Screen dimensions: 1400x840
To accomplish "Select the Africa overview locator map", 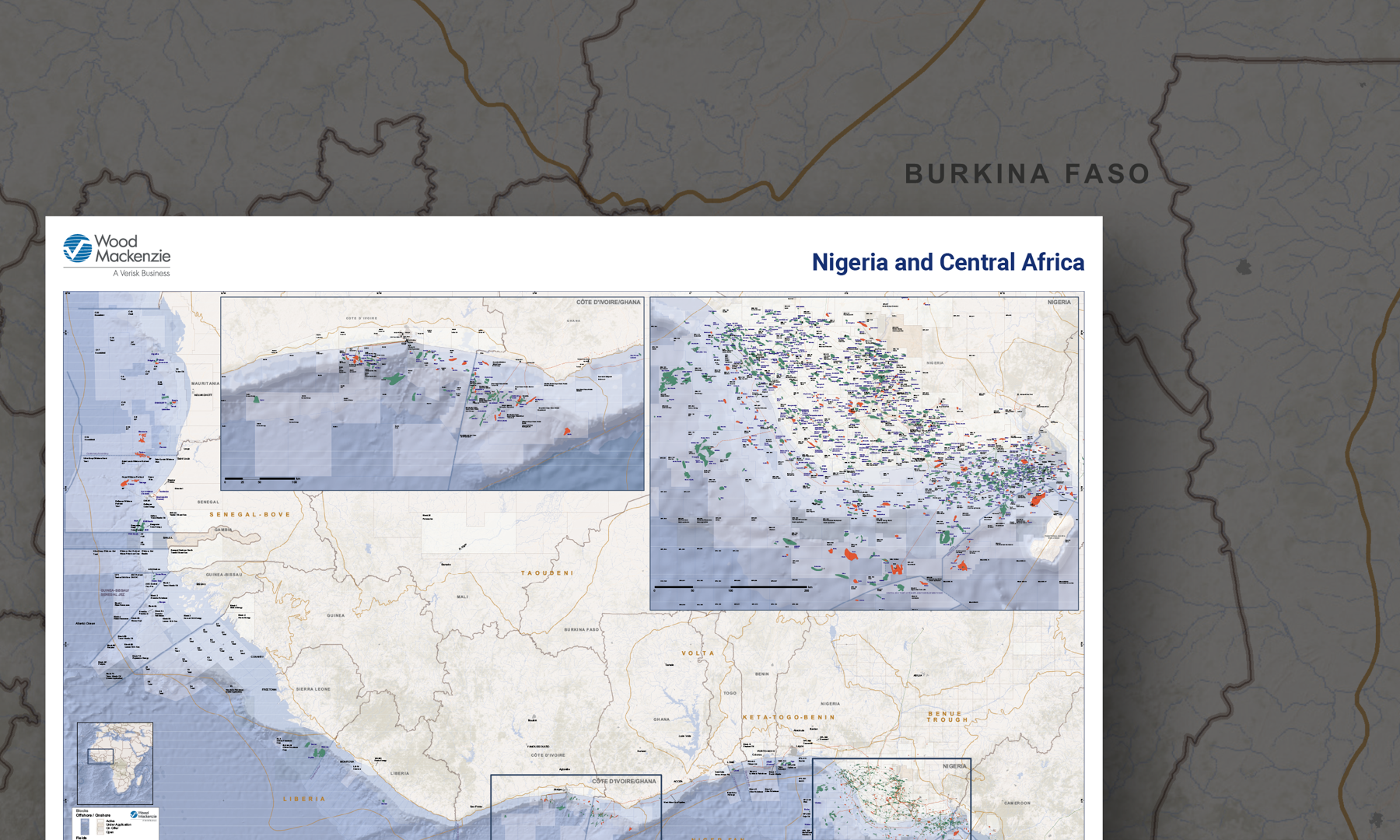I will pos(115,763).
